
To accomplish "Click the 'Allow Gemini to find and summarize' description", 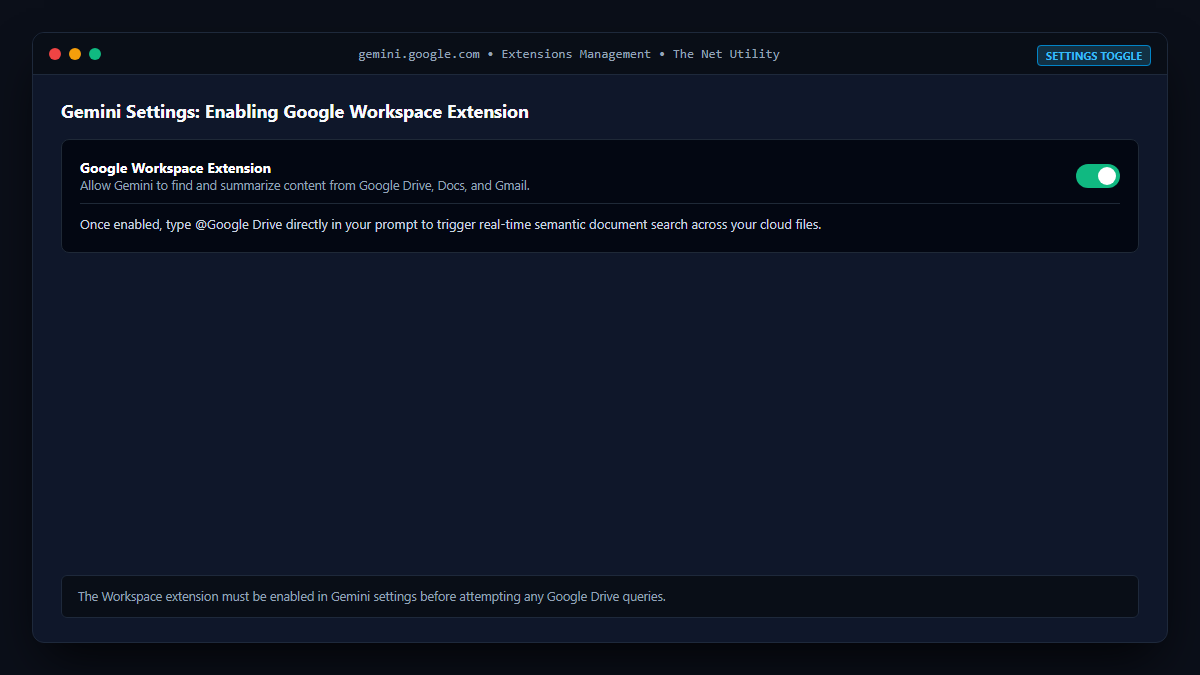I will pos(305,185).
